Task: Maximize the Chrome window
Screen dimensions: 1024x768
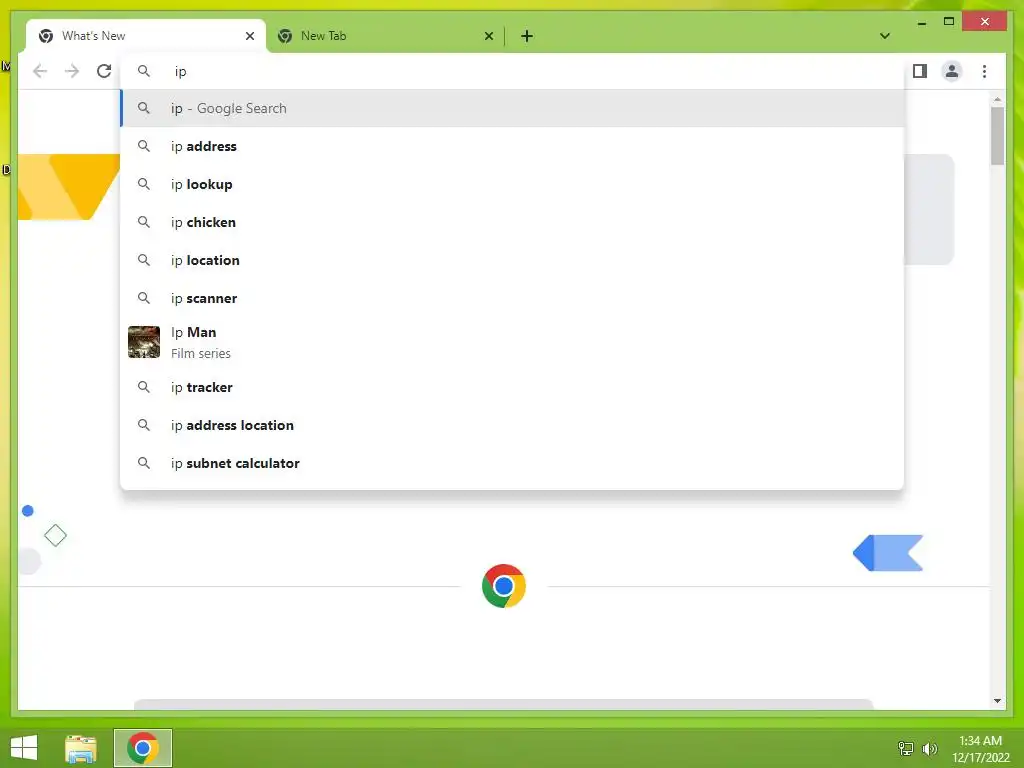Action: [x=949, y=22]
